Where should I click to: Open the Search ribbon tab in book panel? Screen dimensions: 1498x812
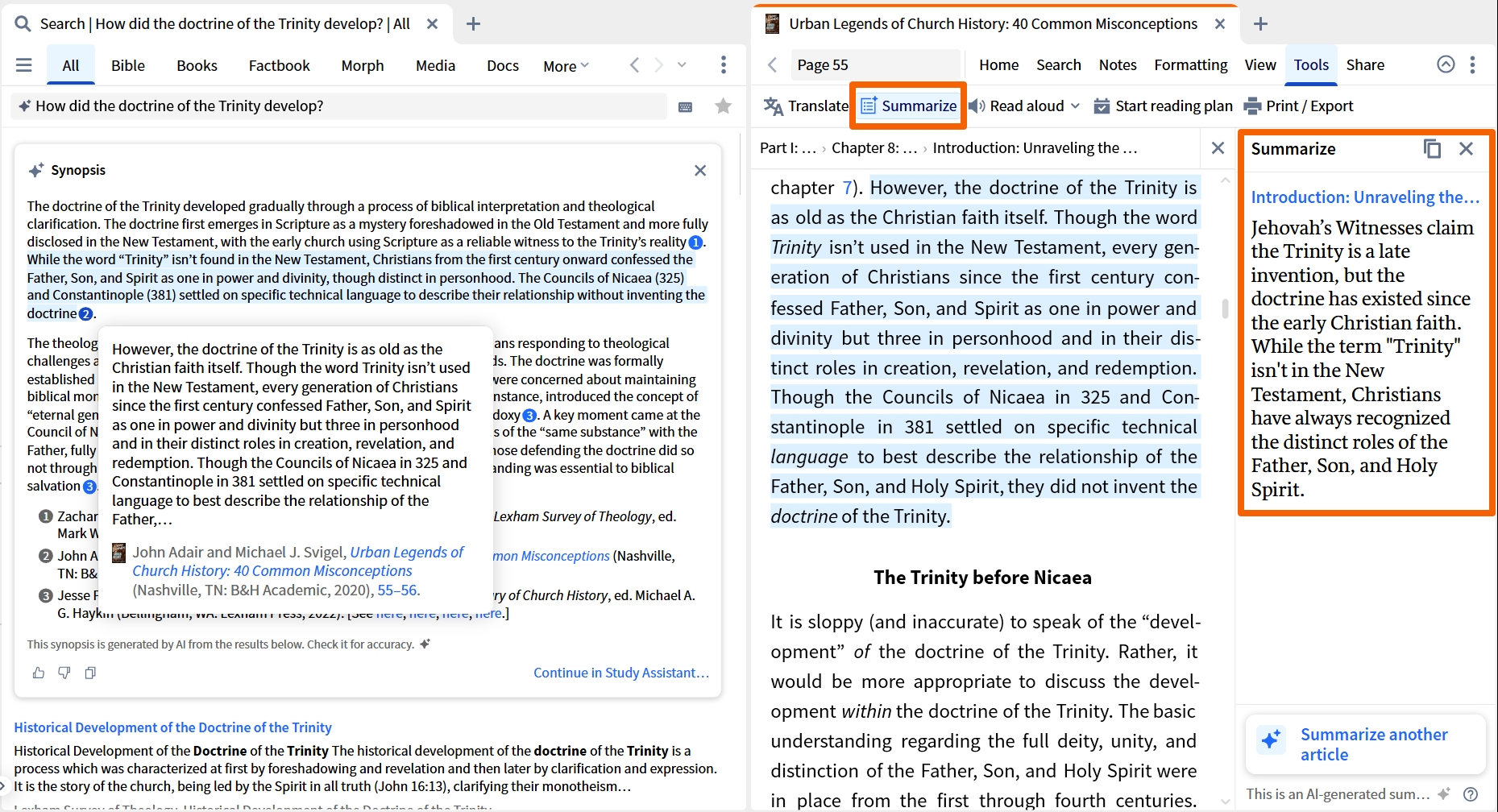coord(1059,64)
